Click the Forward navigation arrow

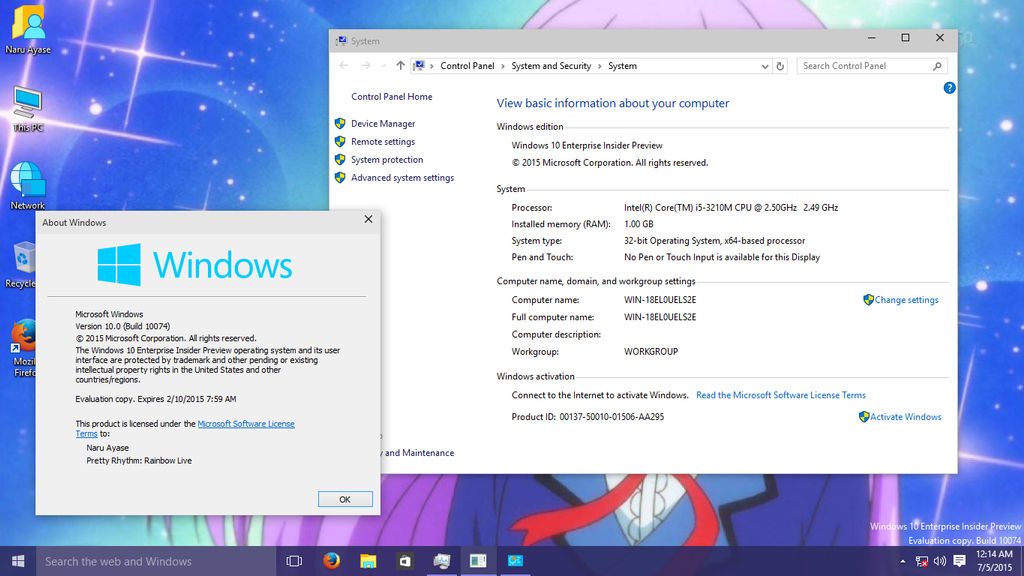pos(366,66)
